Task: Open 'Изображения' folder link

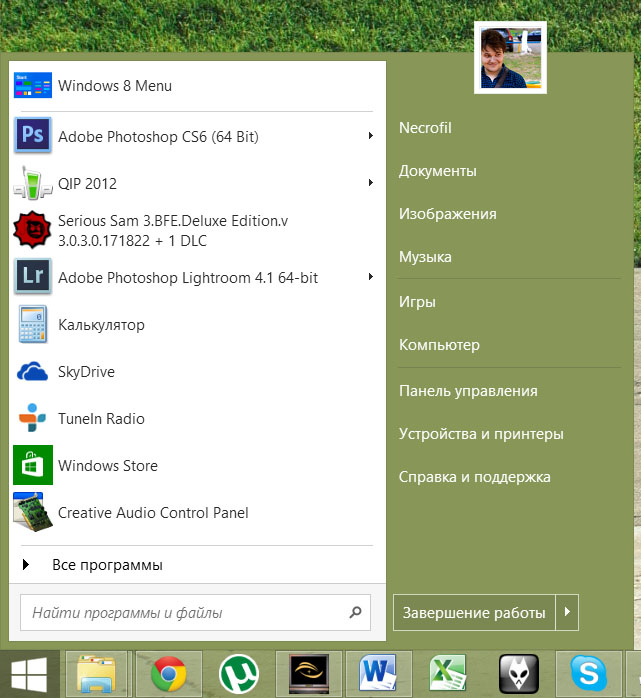Action: coord(447,214)
